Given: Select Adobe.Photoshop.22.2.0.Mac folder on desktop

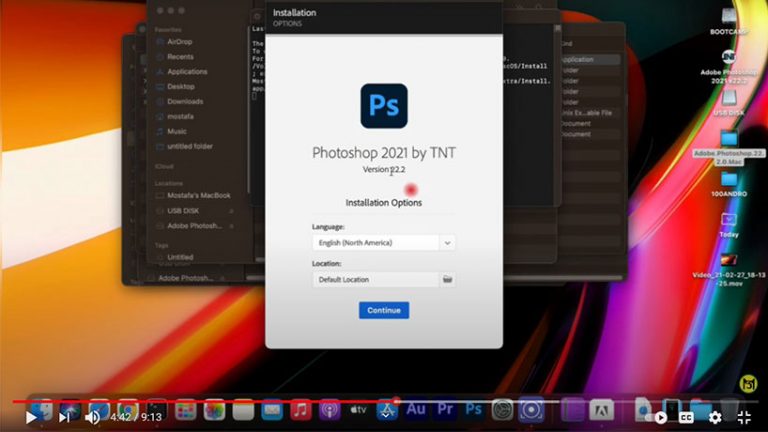Looking at the screenshot, I should click(x=729, y=147).
